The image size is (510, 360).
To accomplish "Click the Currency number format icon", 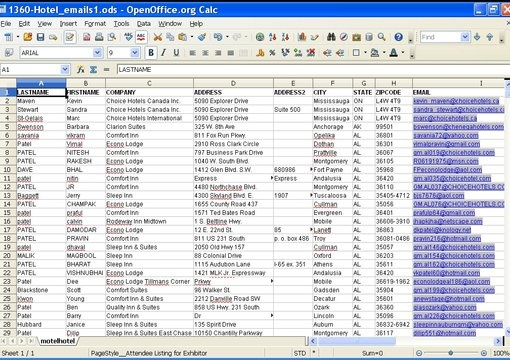I will [x=260, y=53].
